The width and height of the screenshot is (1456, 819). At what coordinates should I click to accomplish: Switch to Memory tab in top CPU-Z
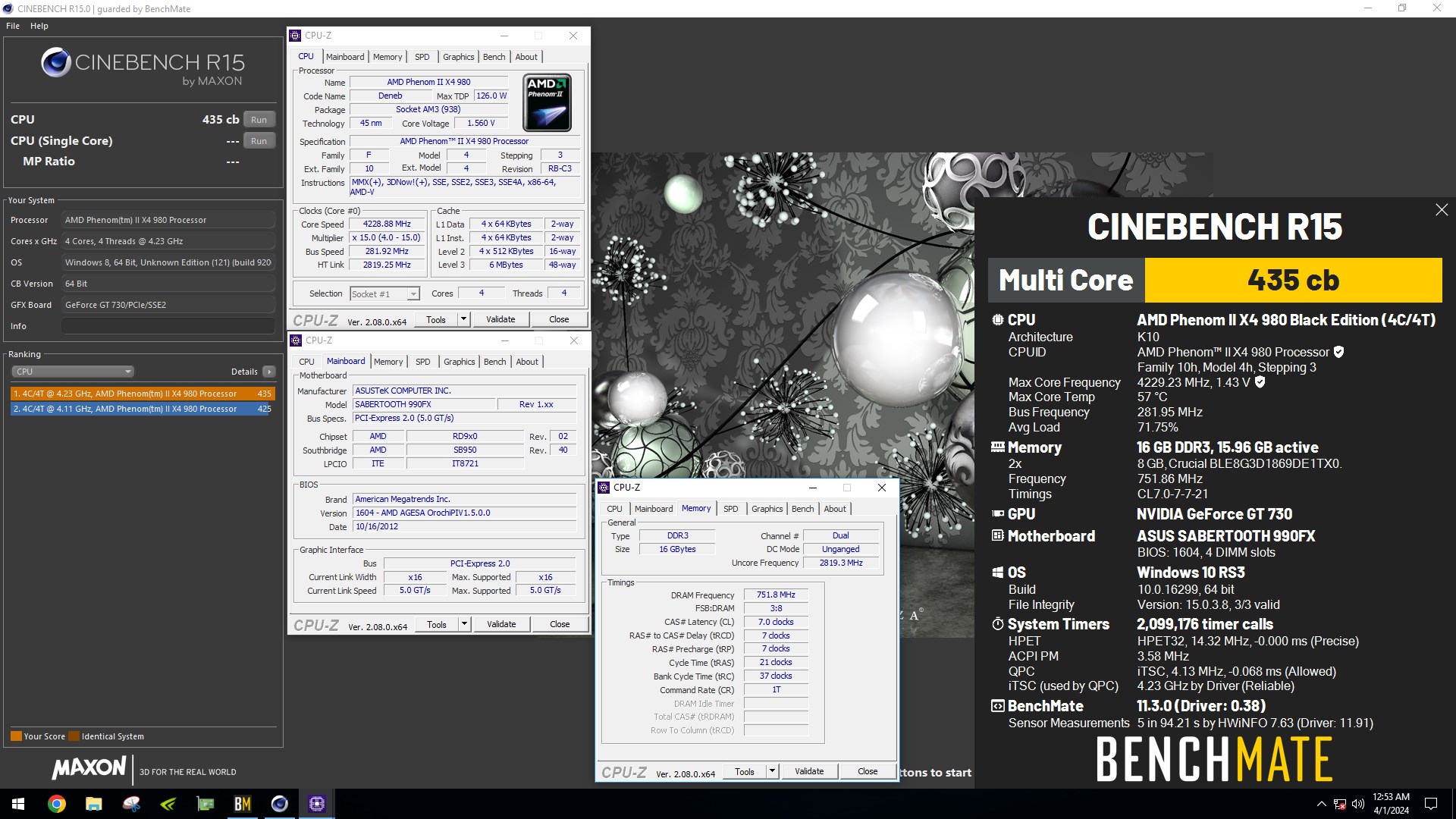(388, 57)
